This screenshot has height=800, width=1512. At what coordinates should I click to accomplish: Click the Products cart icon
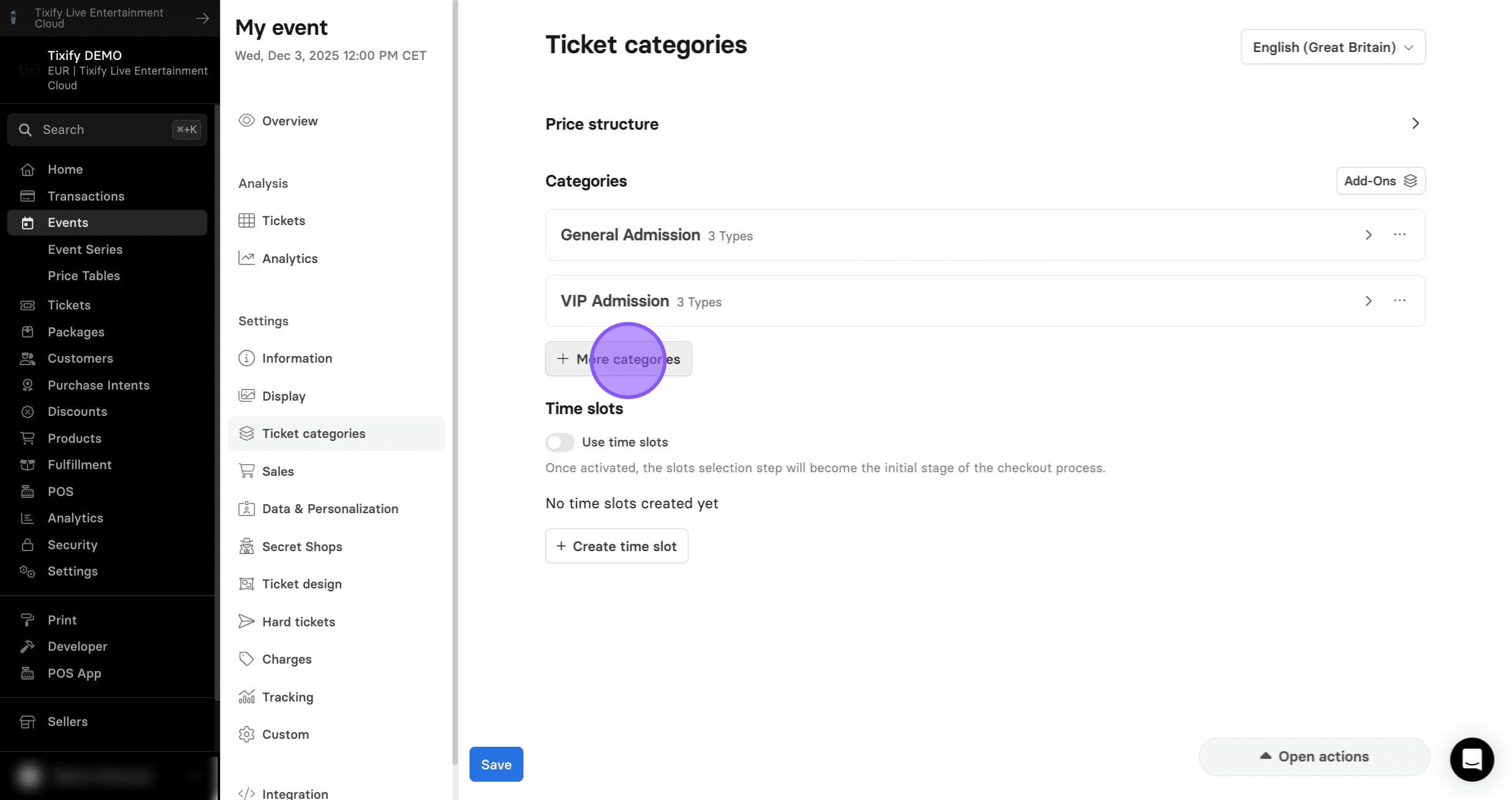coord(27,439)
